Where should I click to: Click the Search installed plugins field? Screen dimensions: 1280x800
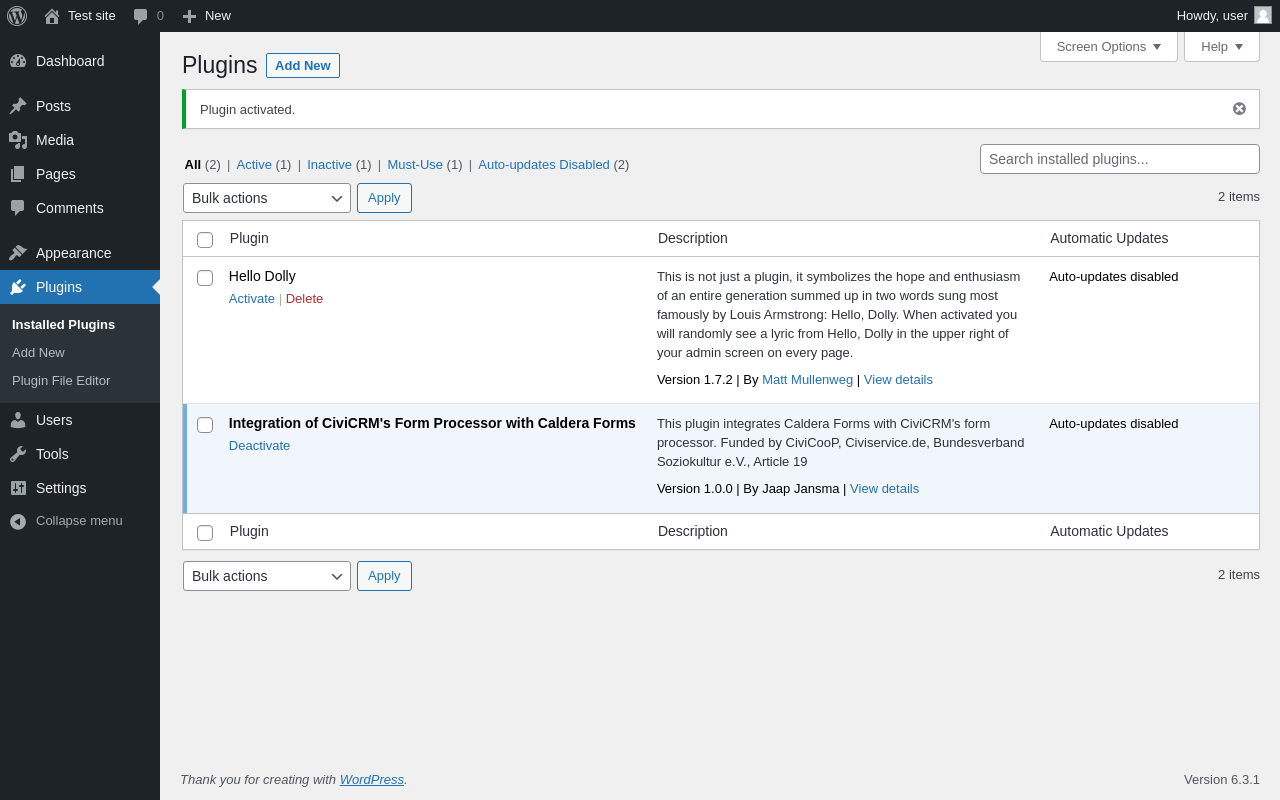1119,159
